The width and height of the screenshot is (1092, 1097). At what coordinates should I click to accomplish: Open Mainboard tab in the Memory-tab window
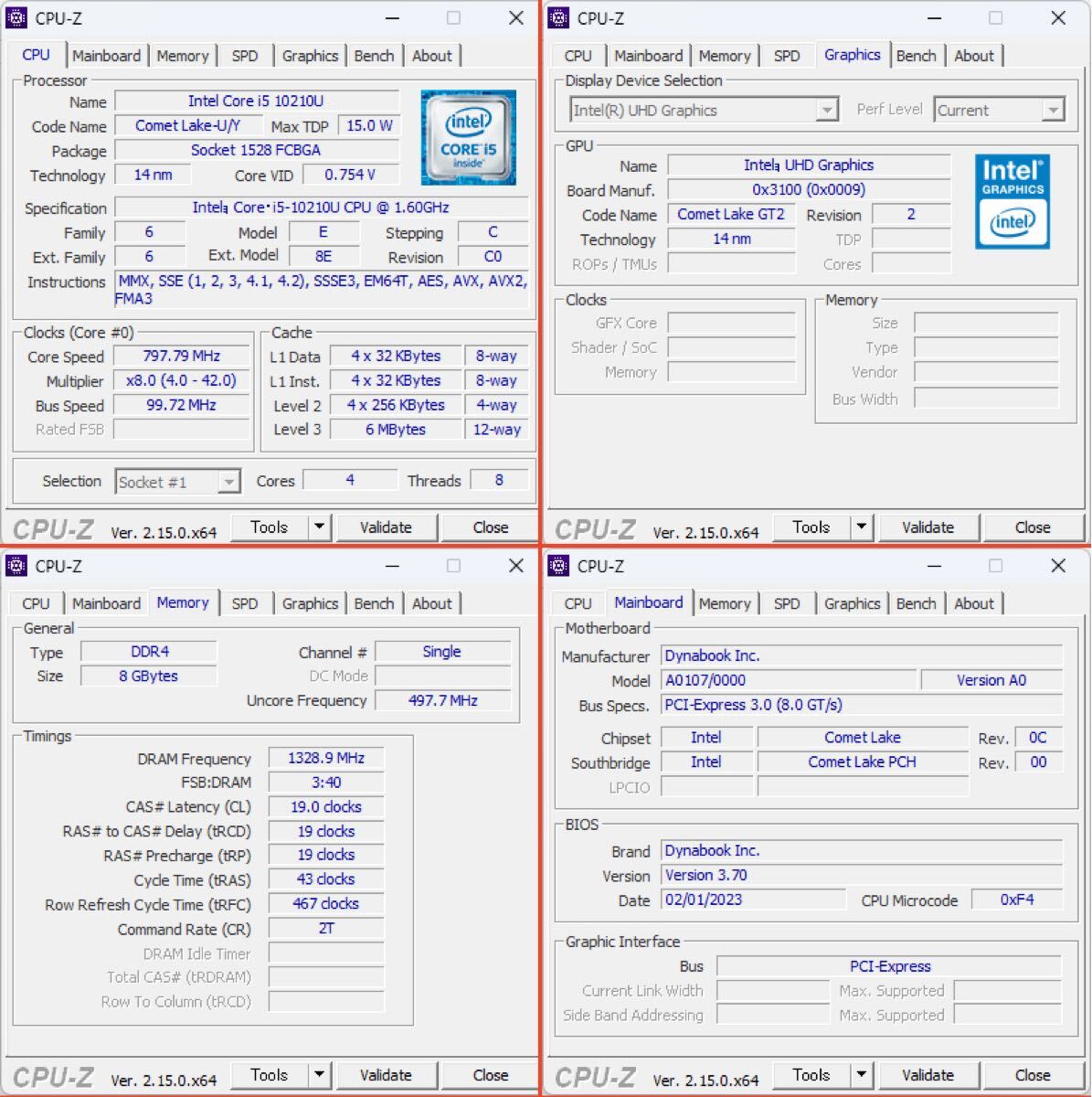(x=107, y=603)
